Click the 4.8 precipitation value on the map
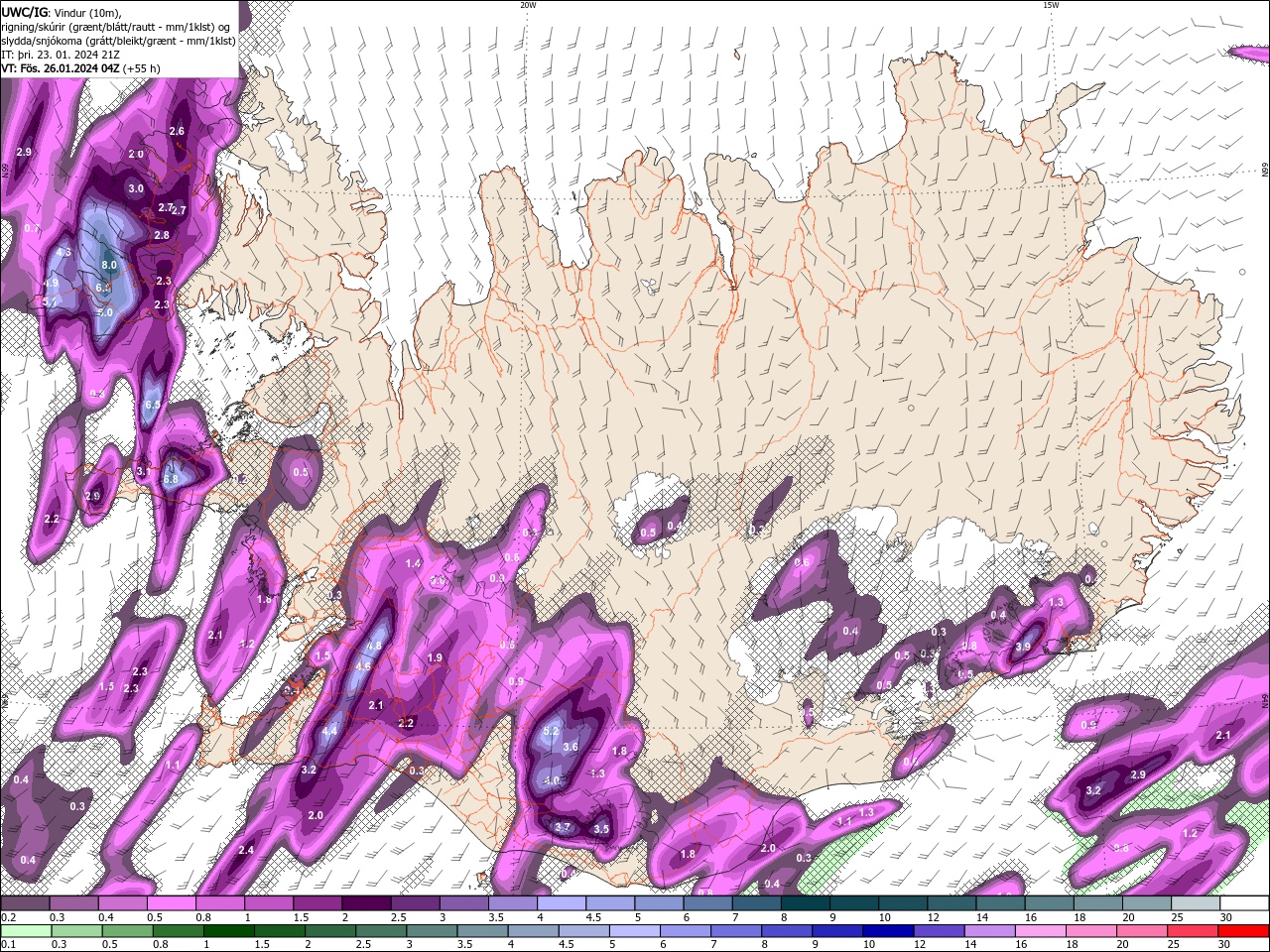 point(374,646)
